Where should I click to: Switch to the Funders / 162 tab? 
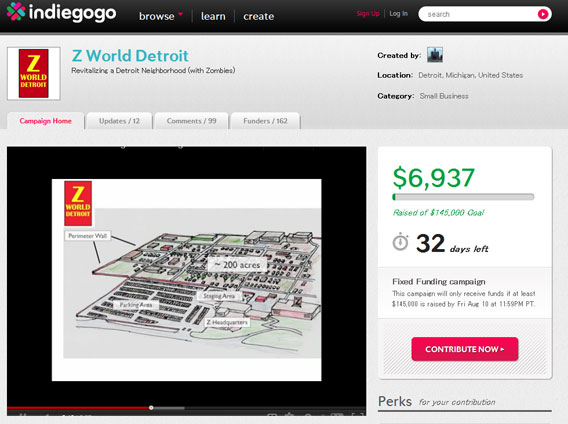[x=266, y=121]
